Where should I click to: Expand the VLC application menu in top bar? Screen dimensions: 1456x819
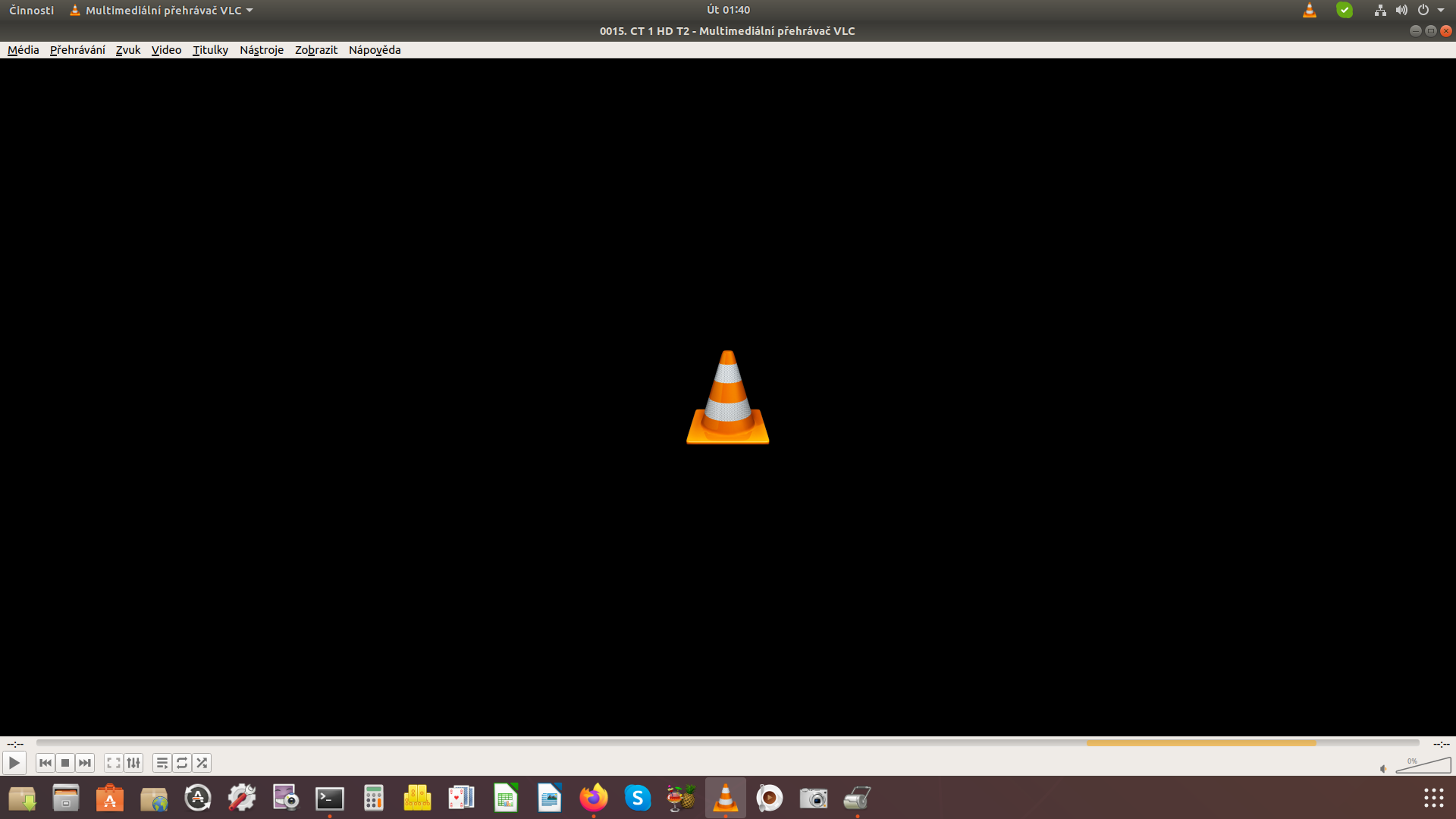coord(163,11)
